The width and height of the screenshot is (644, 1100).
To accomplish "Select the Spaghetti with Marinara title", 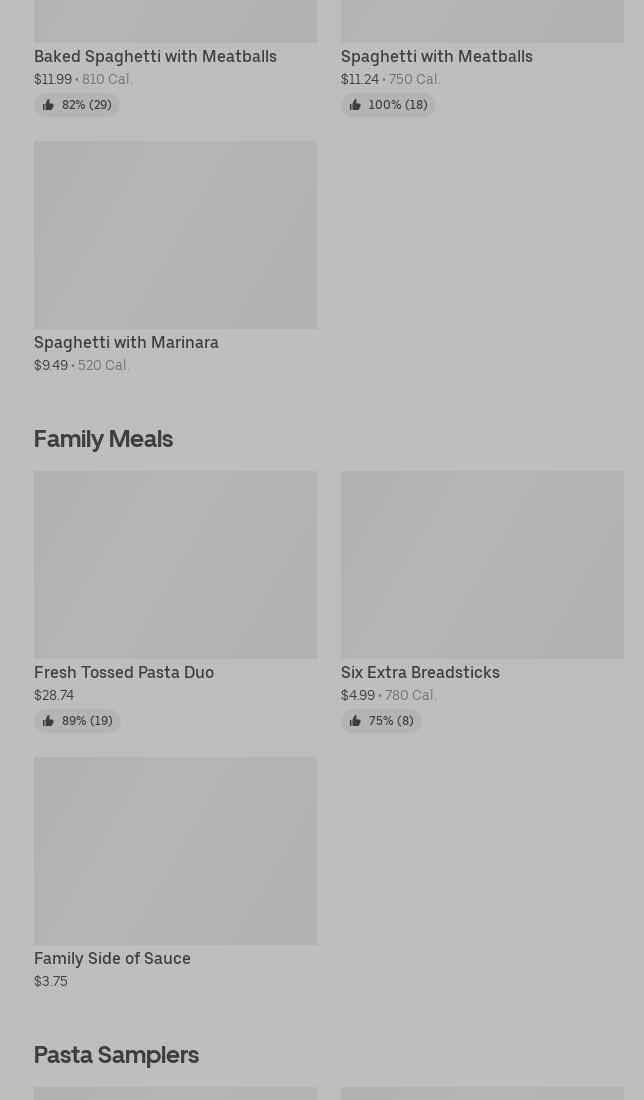I will point(126,343).
